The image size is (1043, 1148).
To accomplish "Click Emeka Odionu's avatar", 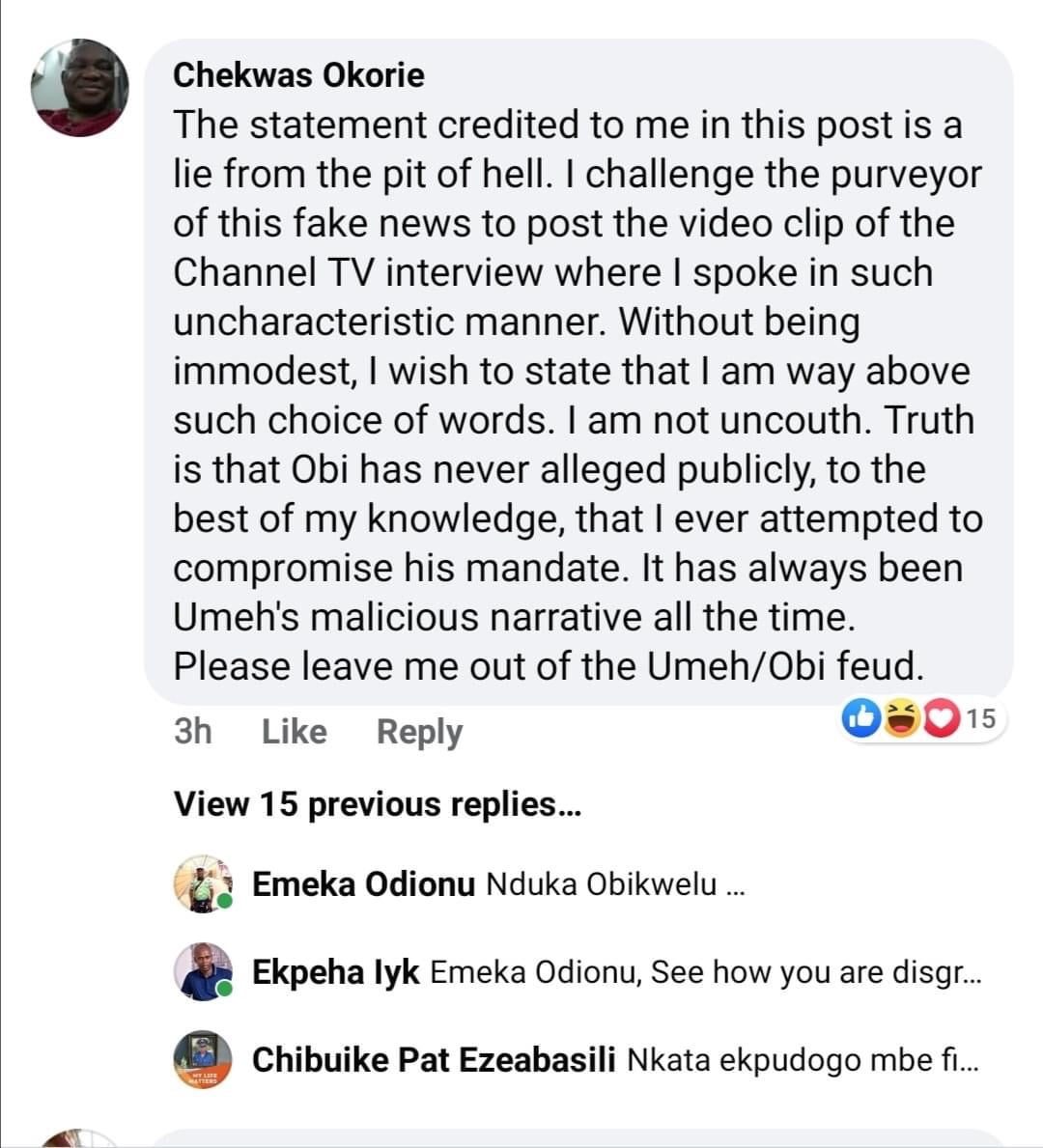I will point(203,883).
